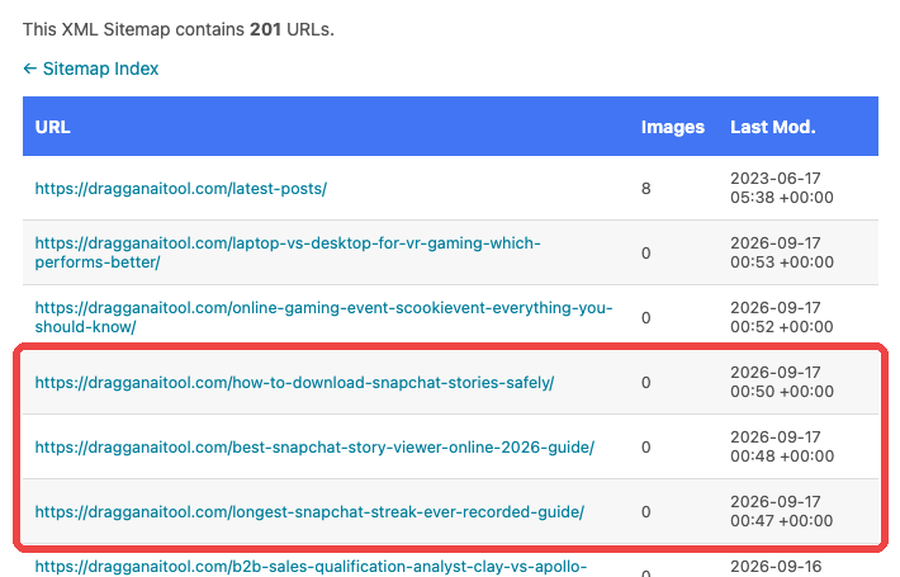Open the online-gaming-event-scookievent link
The height and width of the screenshot is (577, 900).
coord(324,317)
